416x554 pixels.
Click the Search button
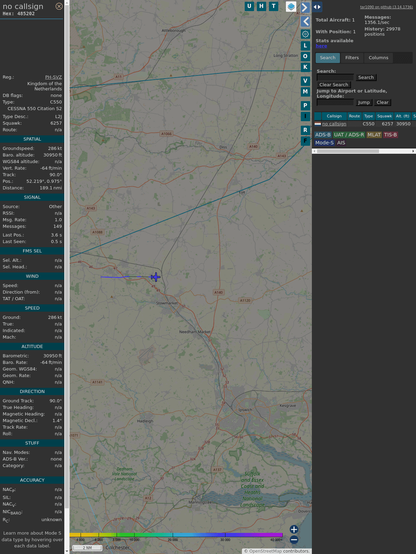pos(366,77)
